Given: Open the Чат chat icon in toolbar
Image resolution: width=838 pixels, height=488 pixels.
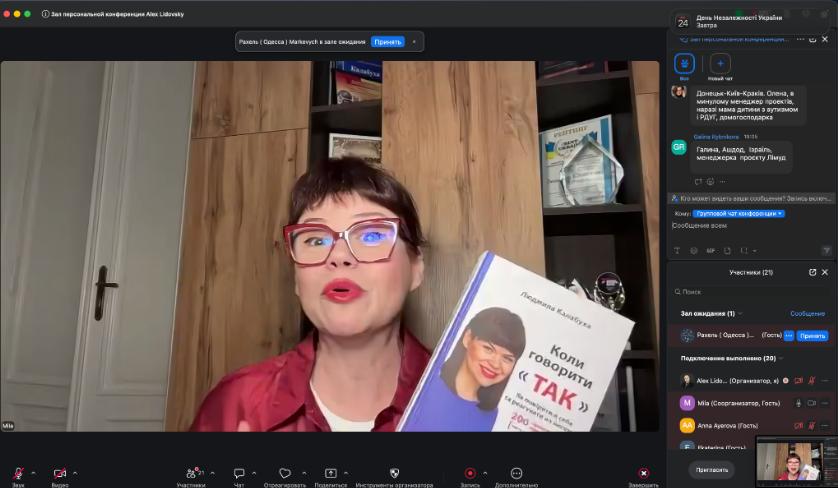Looking at the screenshot, I should click(x=239, y=473).
